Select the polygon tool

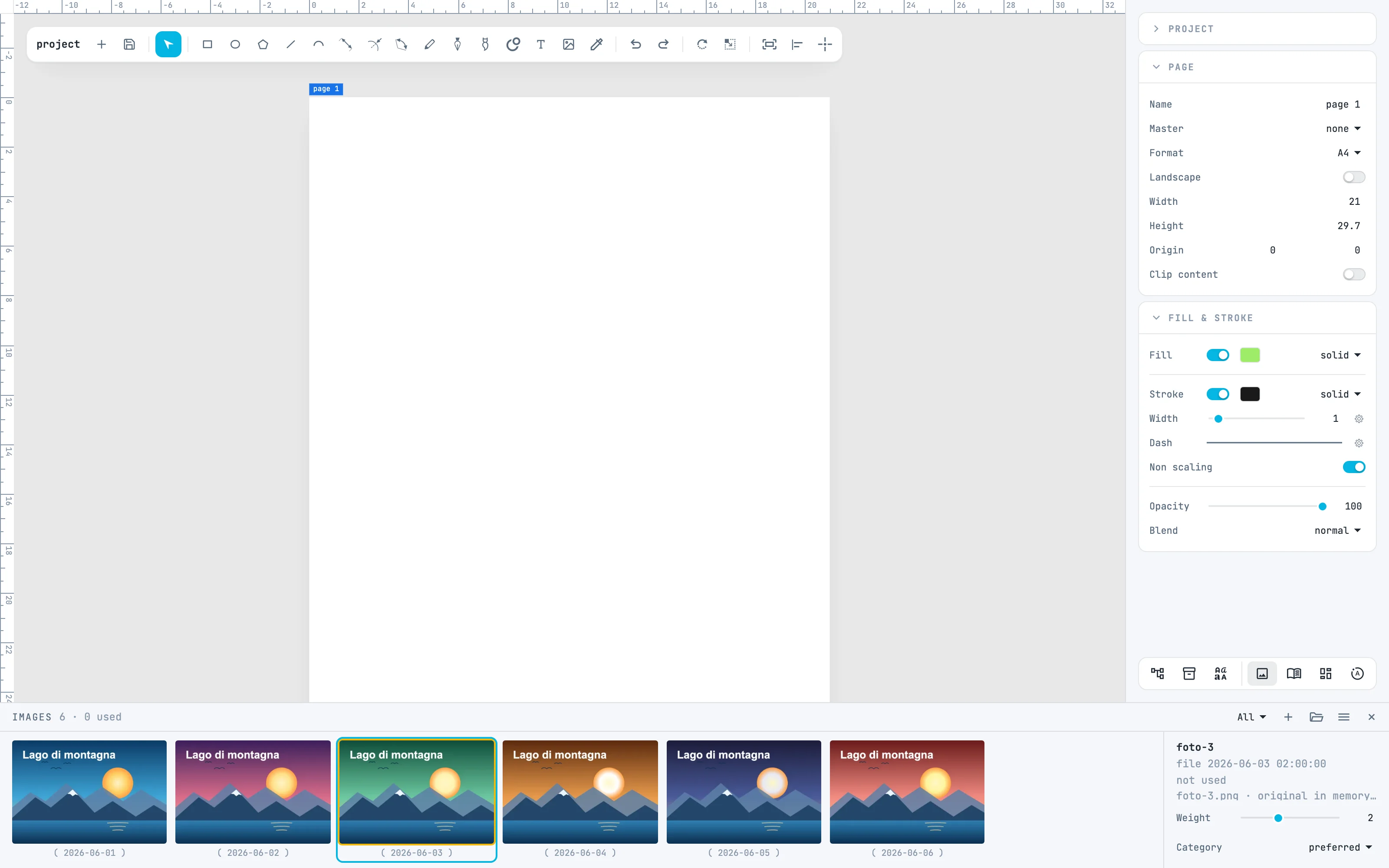(x=263, y=44)
